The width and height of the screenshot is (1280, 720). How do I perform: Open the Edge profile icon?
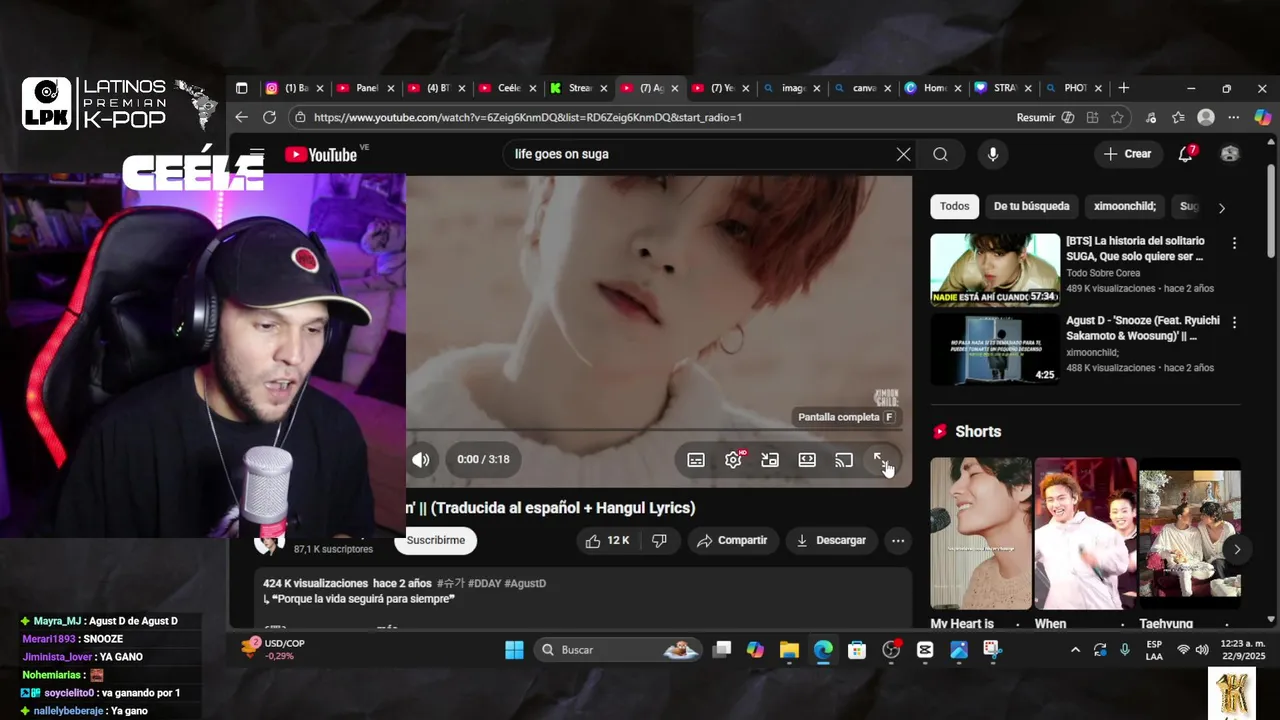click(1206, 118)
